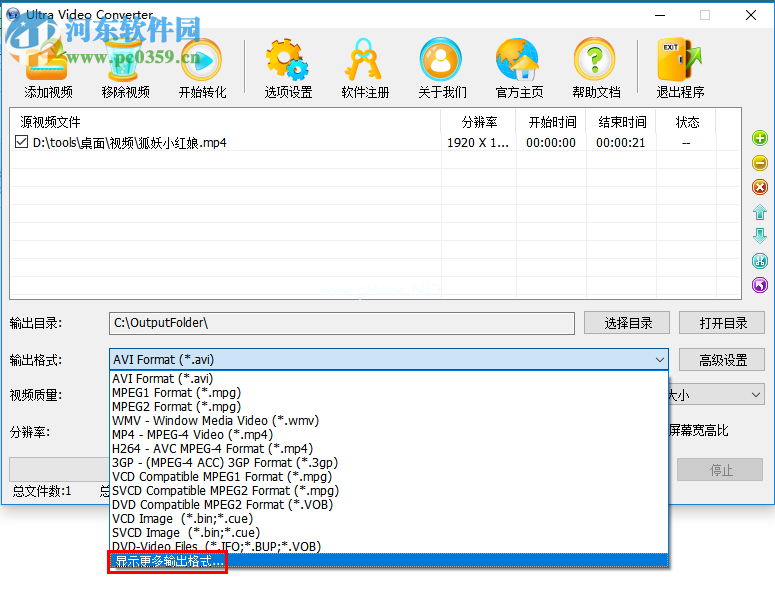This screenshot has width=775, height=597.
Task: Click the green plus add icon on right sidebar
Action: 760,138
